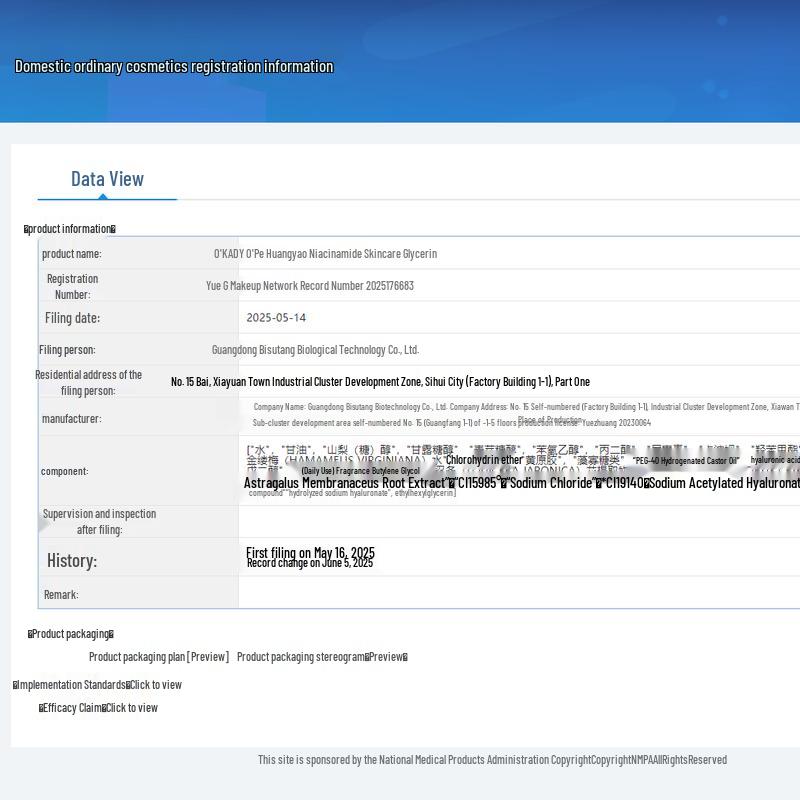Click the Product packaging section heading

click(70, 634)
